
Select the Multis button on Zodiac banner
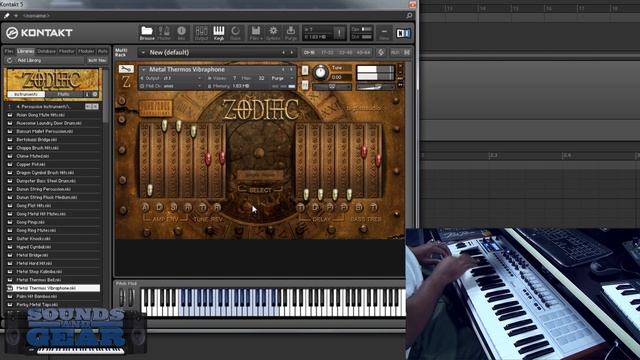coord(64,94)
